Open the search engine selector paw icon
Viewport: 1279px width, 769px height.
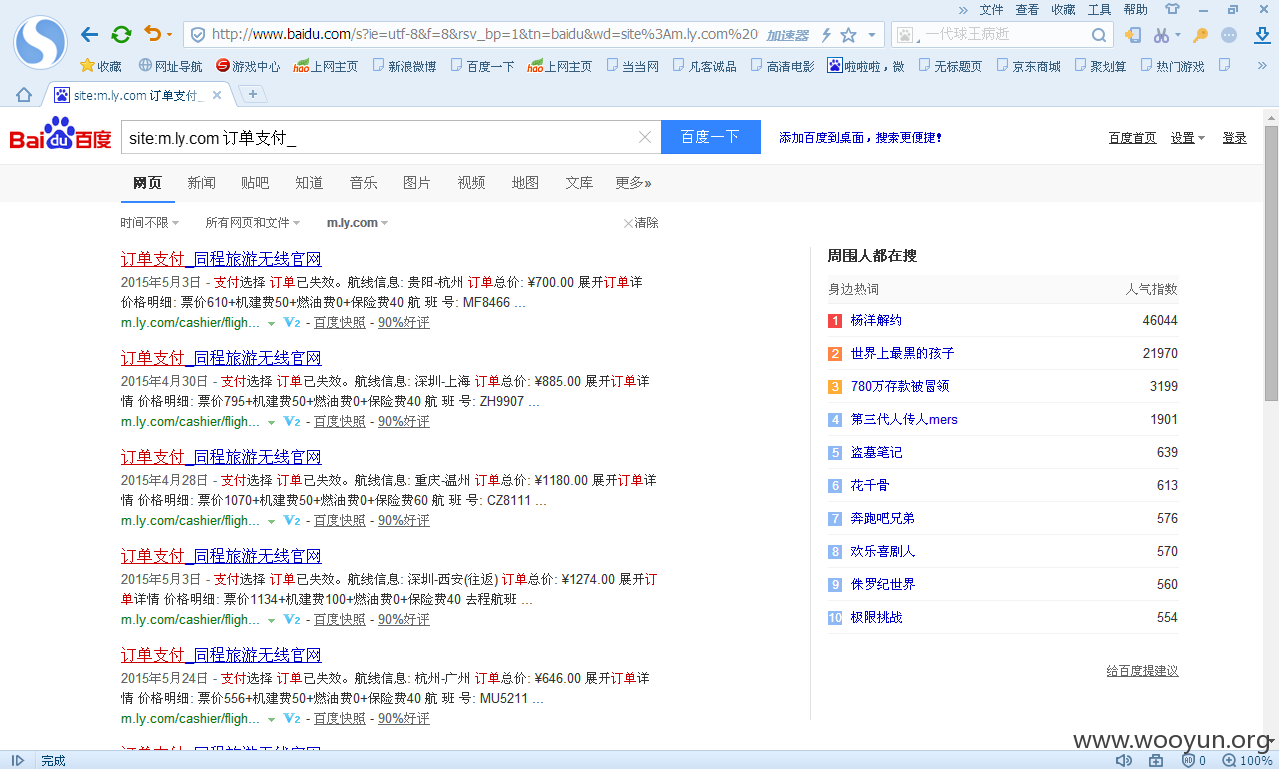coord(906,35)
